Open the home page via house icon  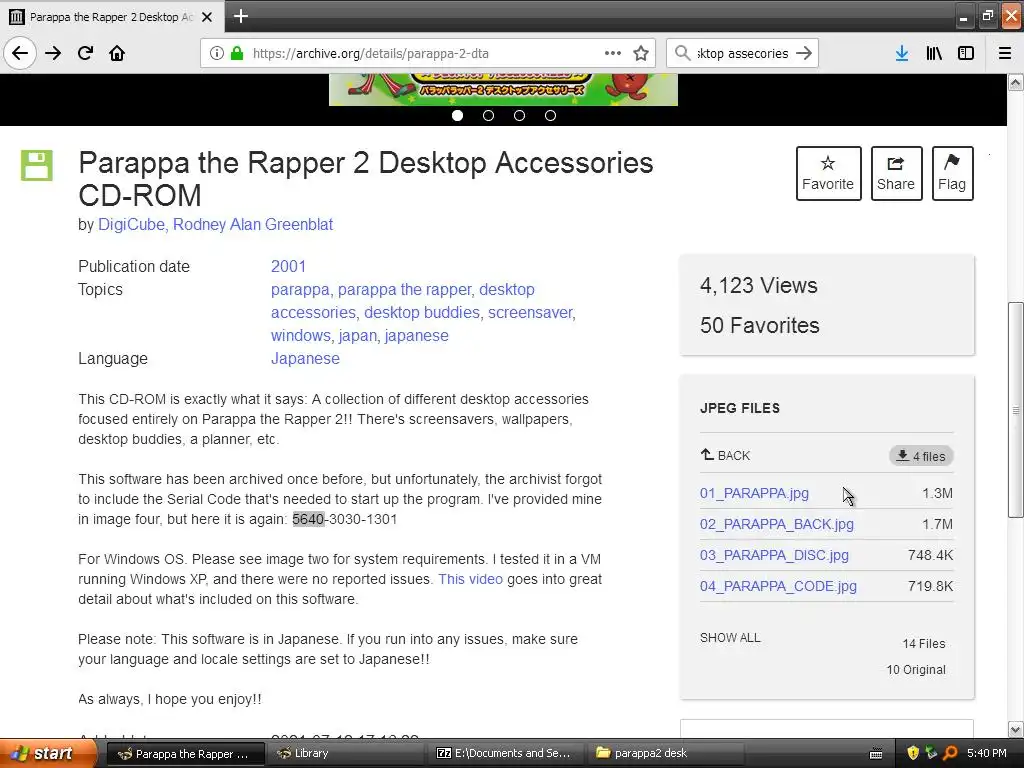pos(117,53)
